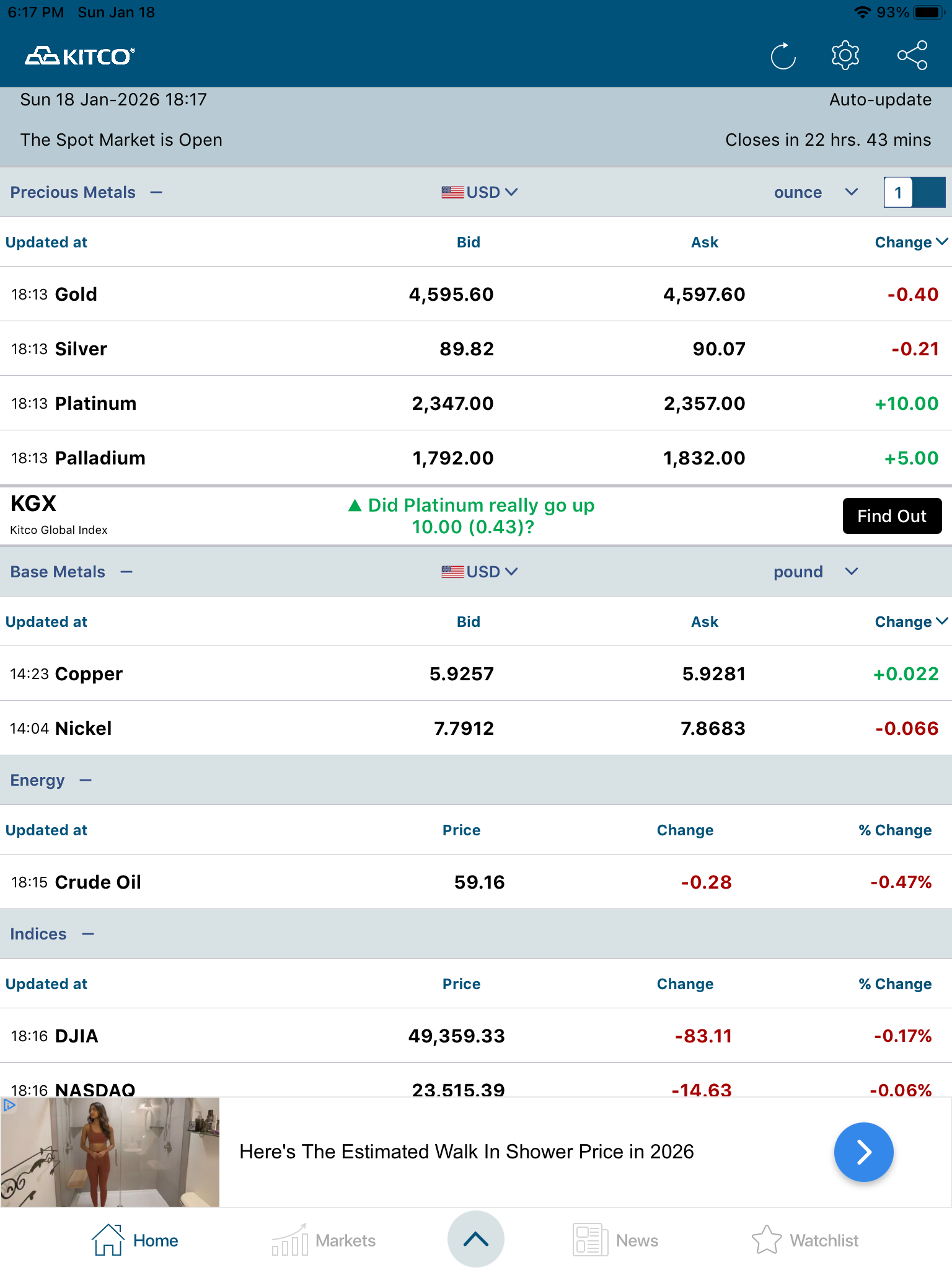Open the Copper price row

476,673
